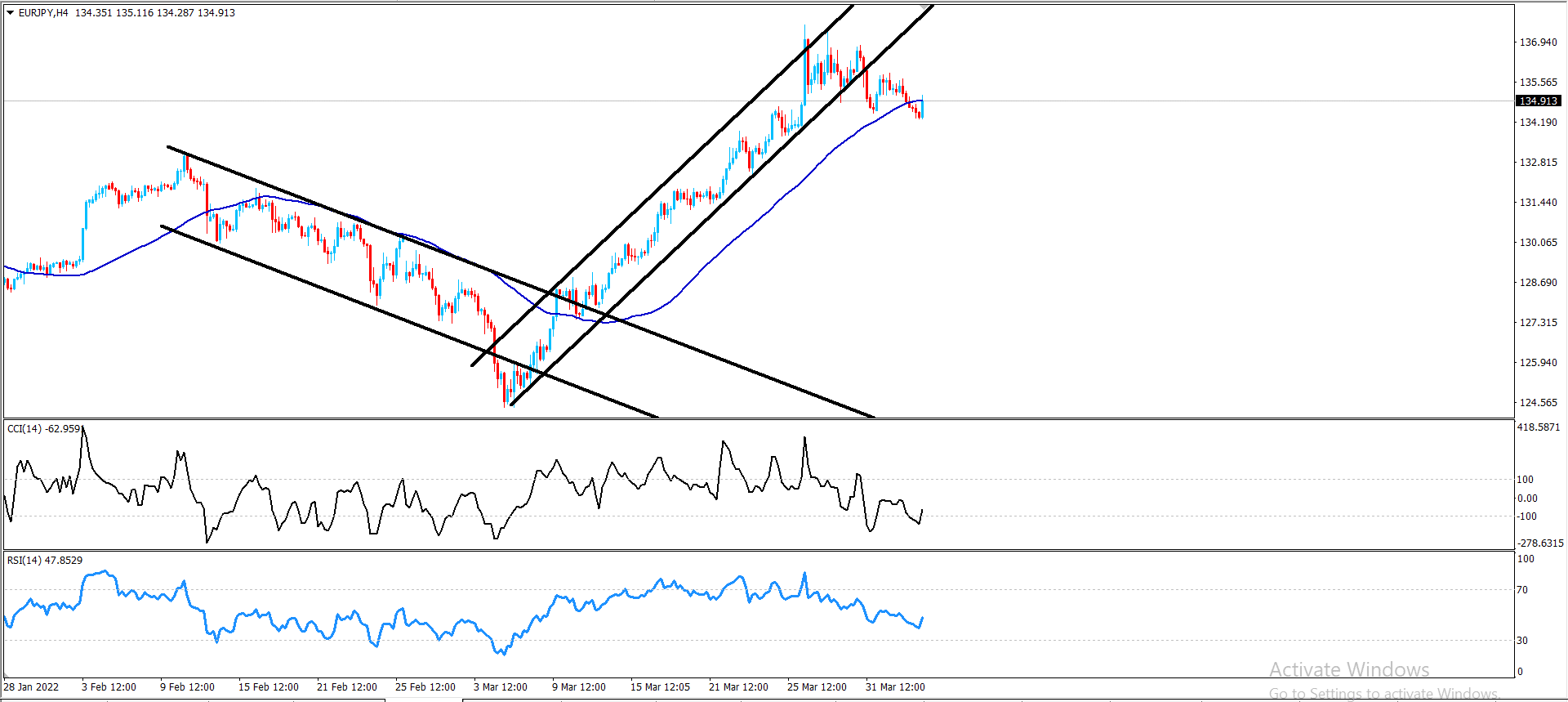The height and width of the screenshot is (702, 1568).
Task: Click the 130.065 price axis label
Action: click(1538, 243)
